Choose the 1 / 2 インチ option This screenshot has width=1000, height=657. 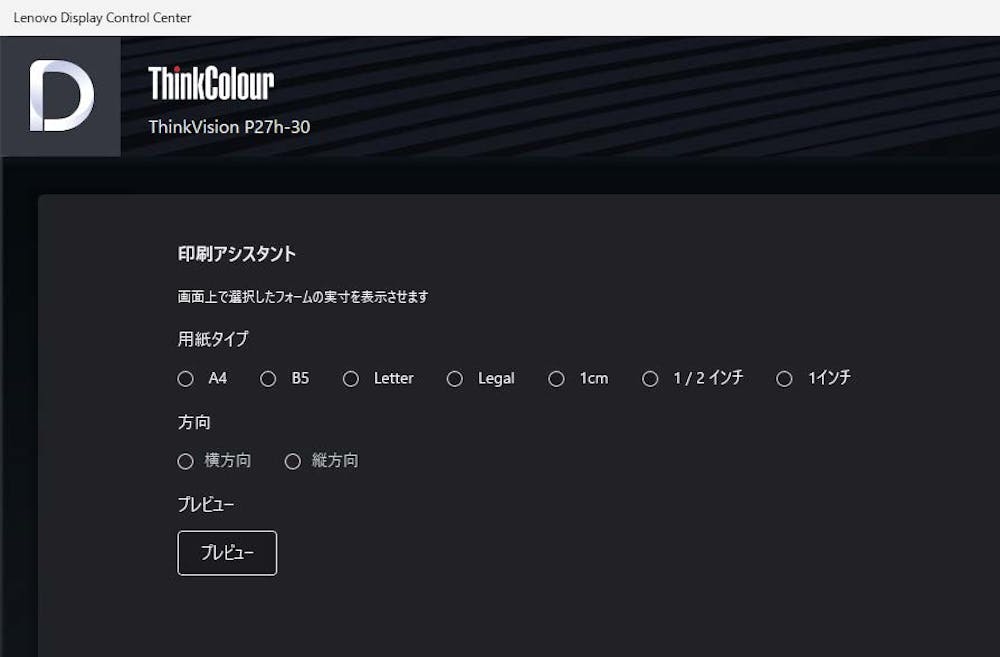(x=650, y=379)
